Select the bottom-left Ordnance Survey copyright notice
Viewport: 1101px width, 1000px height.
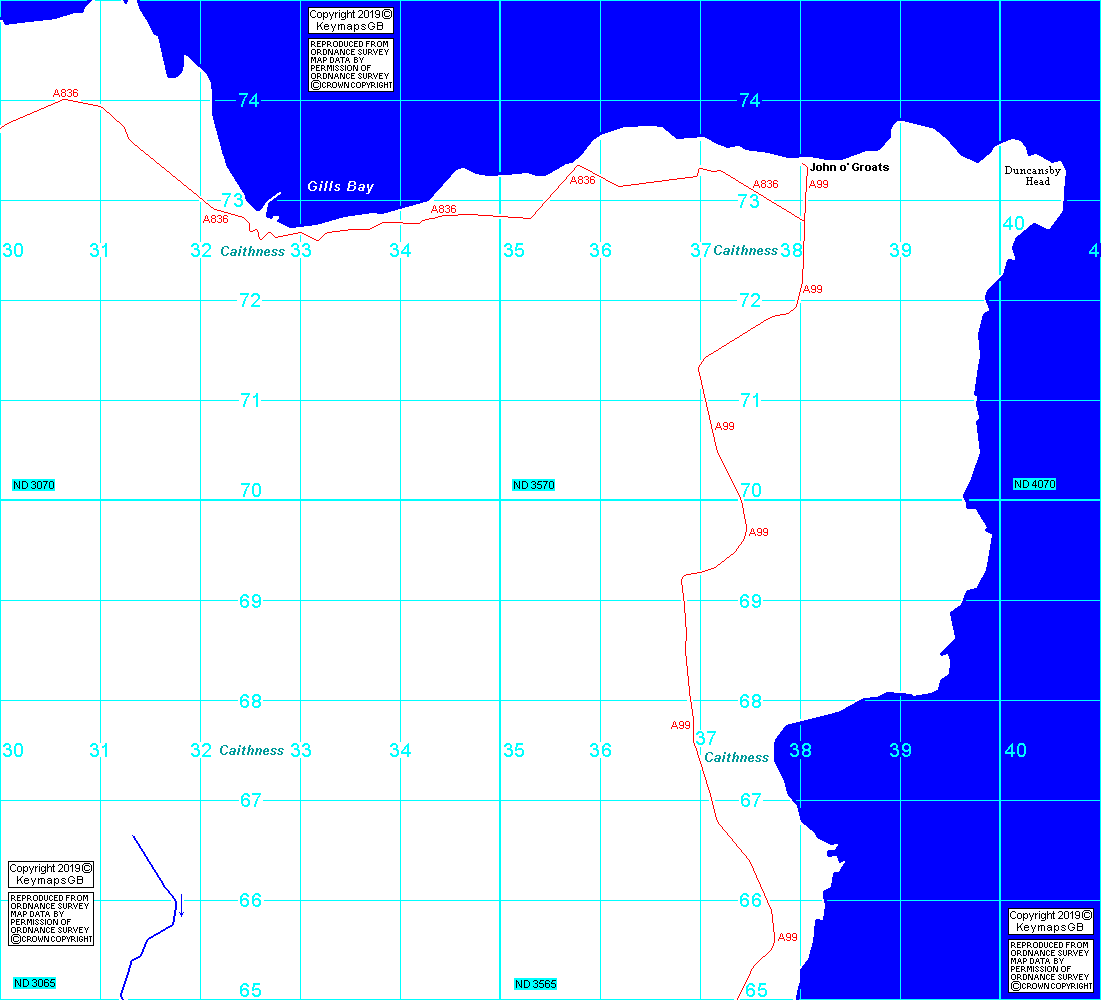pos(51,919)
